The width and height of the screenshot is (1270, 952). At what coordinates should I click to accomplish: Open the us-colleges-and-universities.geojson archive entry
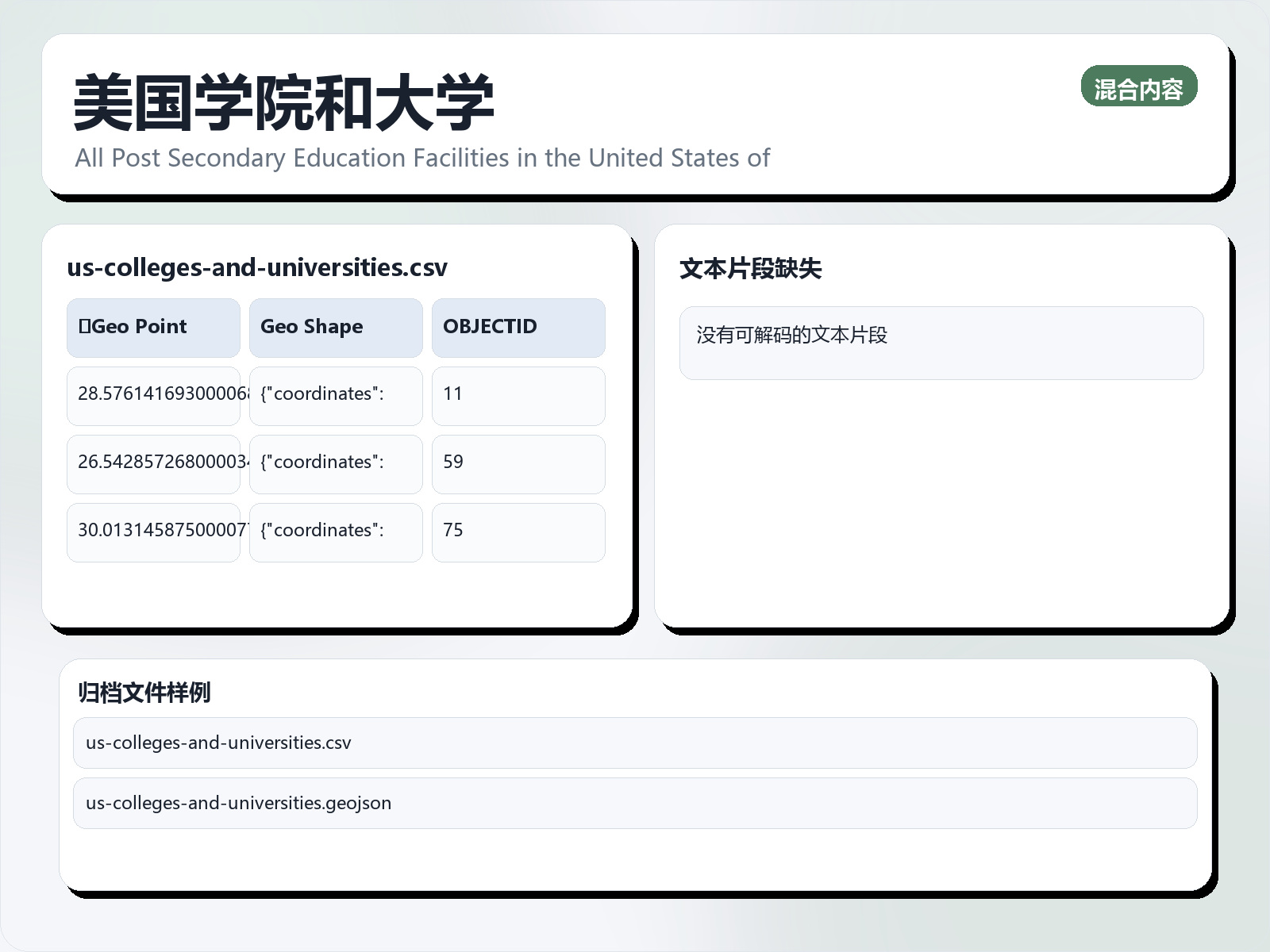click(x=635, y=803)
